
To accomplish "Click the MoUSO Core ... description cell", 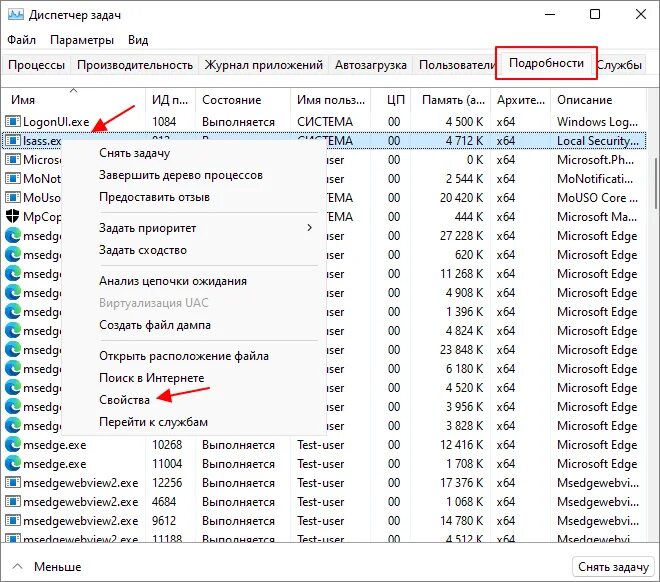I will click(597, 197).
